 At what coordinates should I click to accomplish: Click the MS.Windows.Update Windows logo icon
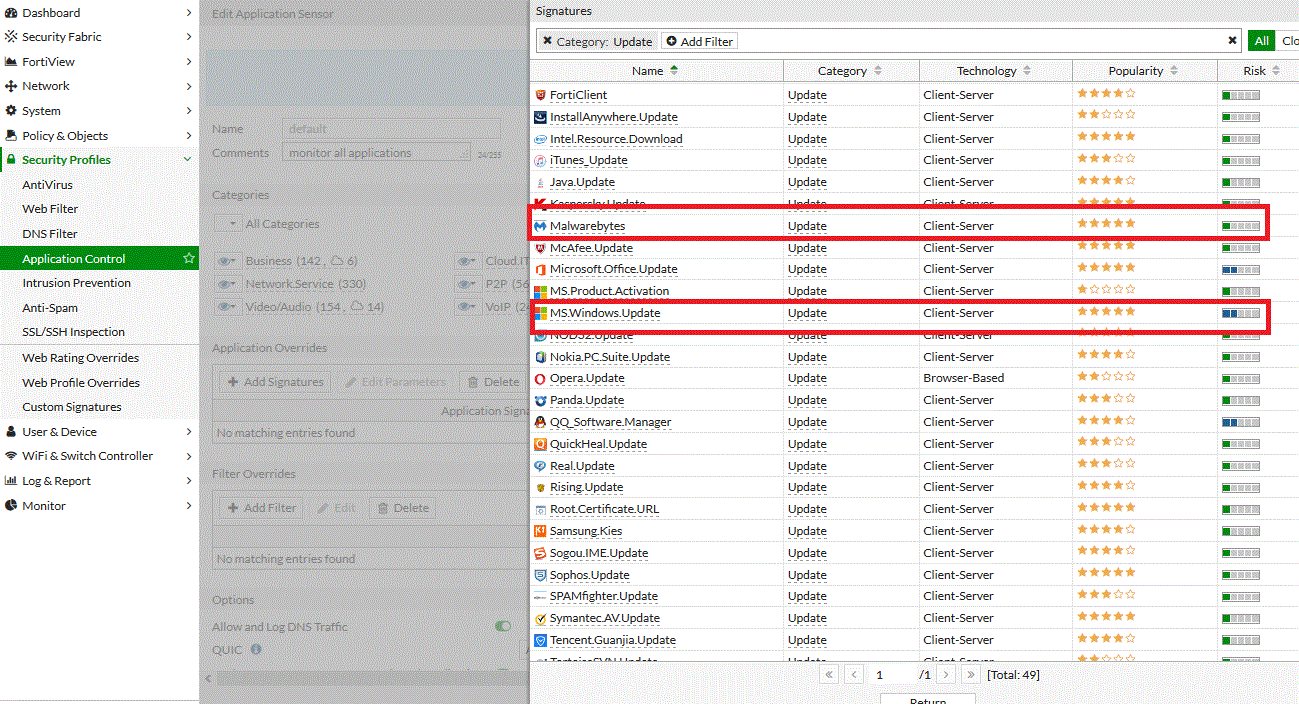click(x=540, y=313)
